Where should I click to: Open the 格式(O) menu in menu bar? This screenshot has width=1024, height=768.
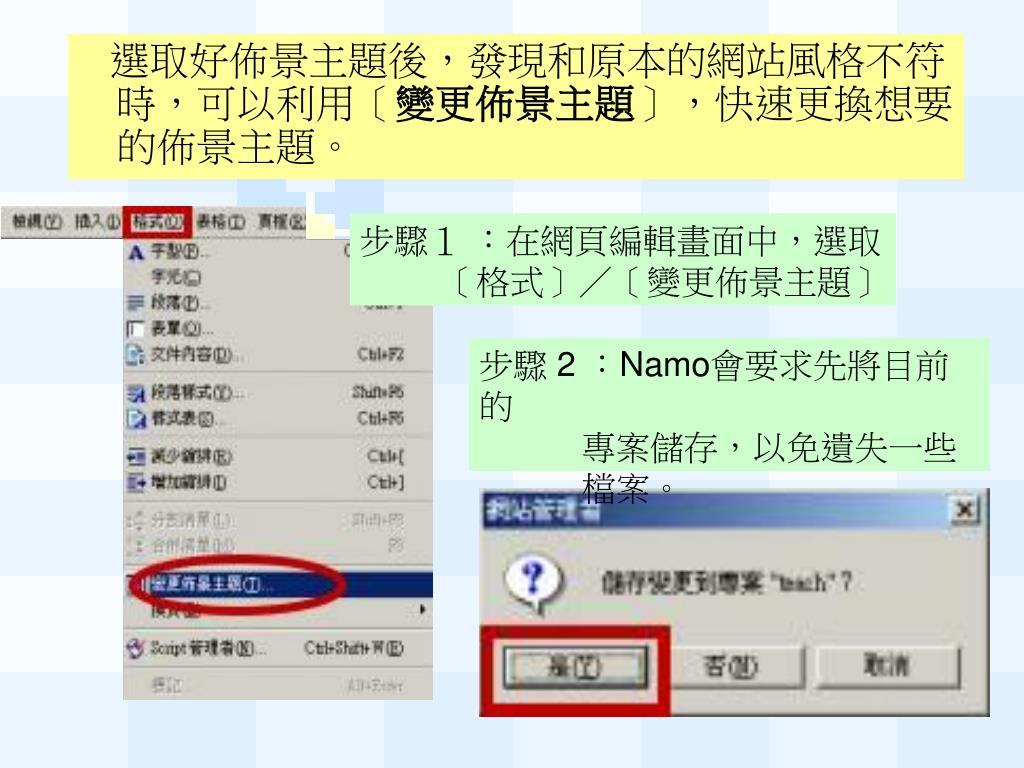157,222
